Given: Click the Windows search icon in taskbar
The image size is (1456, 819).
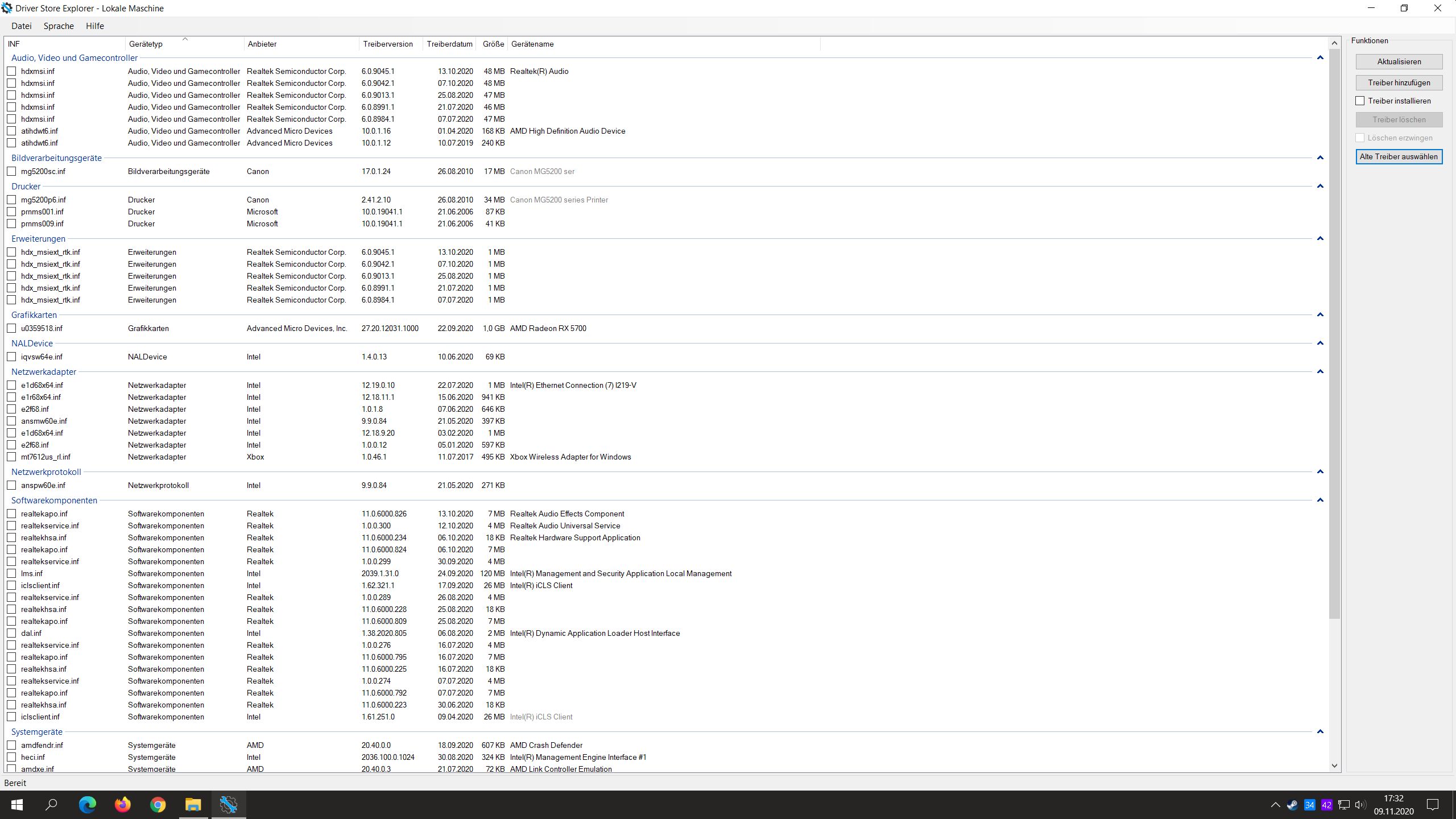Looking at the screenshot, I should [x=52, y=805].
